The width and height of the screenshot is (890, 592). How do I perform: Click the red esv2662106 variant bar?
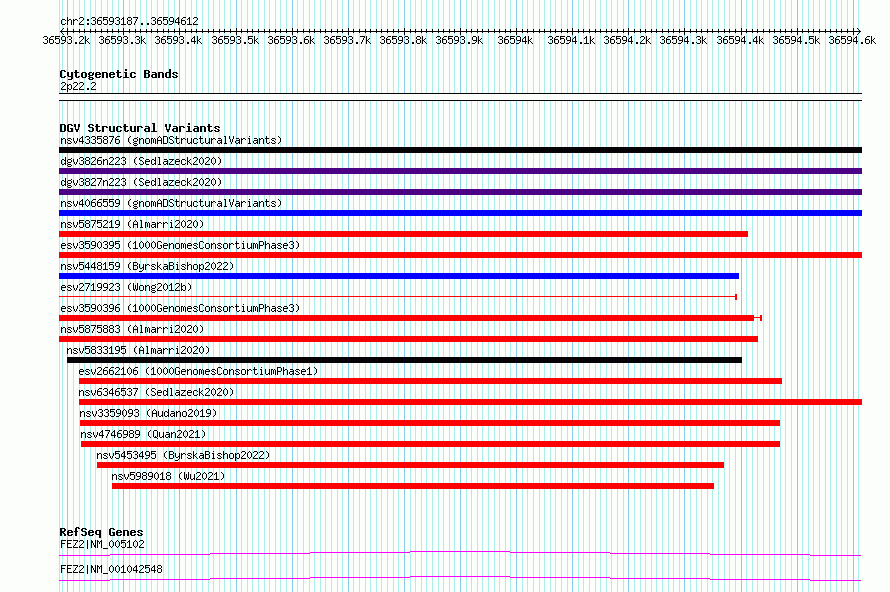430,381
